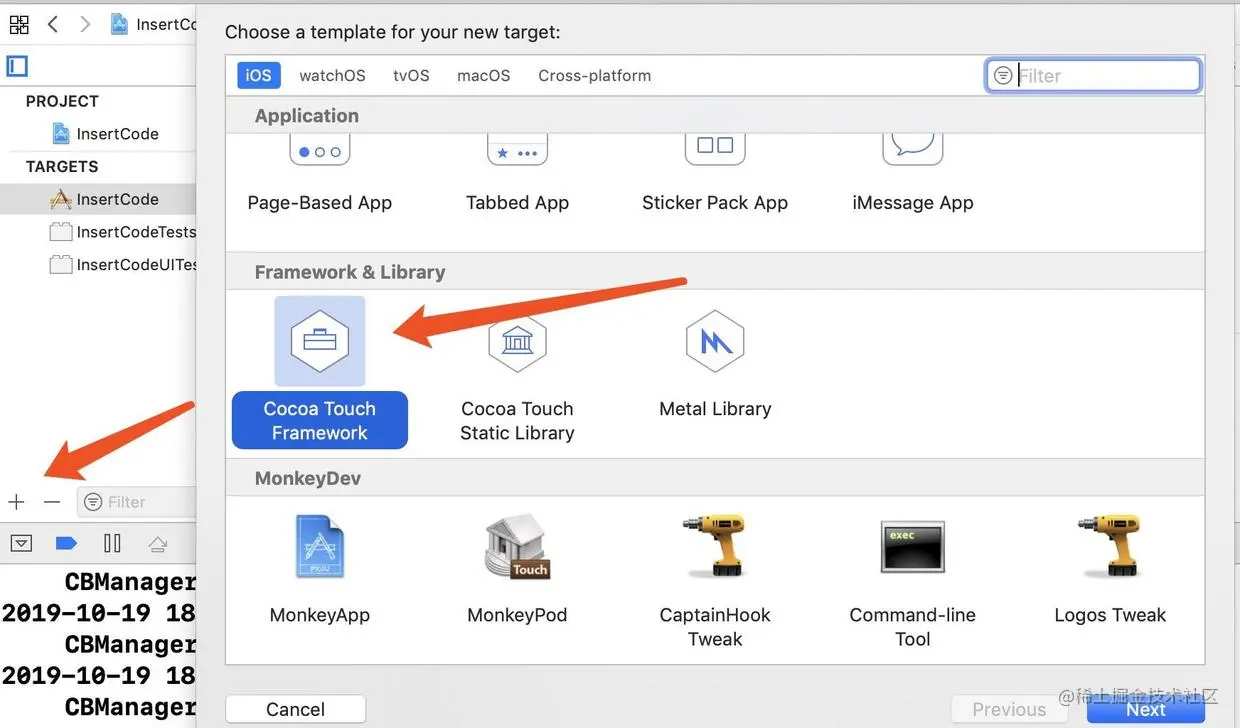Click the Tabbed App label
Image resolution: width=1240 pixels, height=728 pixels.
(x=517, y=203)
